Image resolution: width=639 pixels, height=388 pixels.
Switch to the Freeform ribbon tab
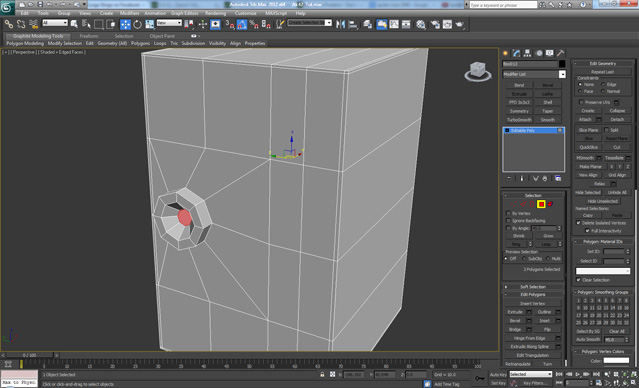click(89, 36)
